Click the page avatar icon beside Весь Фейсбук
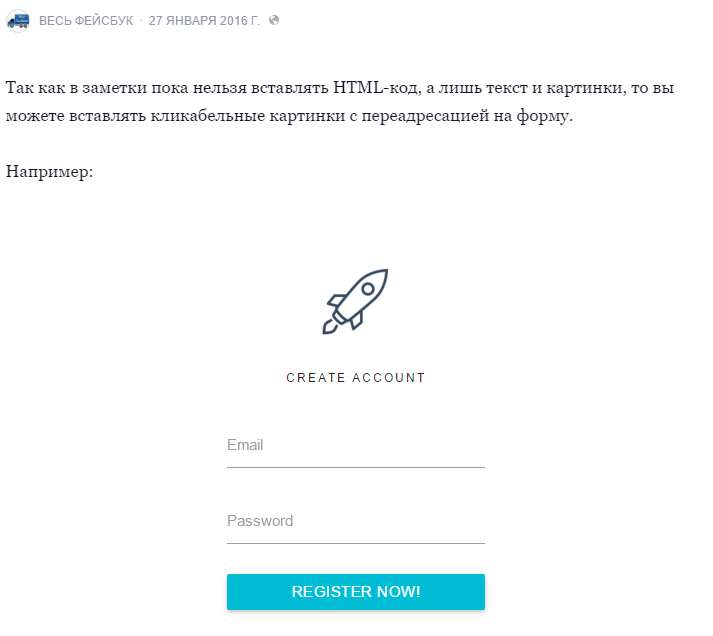Image resolution: width=713 pixels, height=636 pixels. (x=18, y=20)
